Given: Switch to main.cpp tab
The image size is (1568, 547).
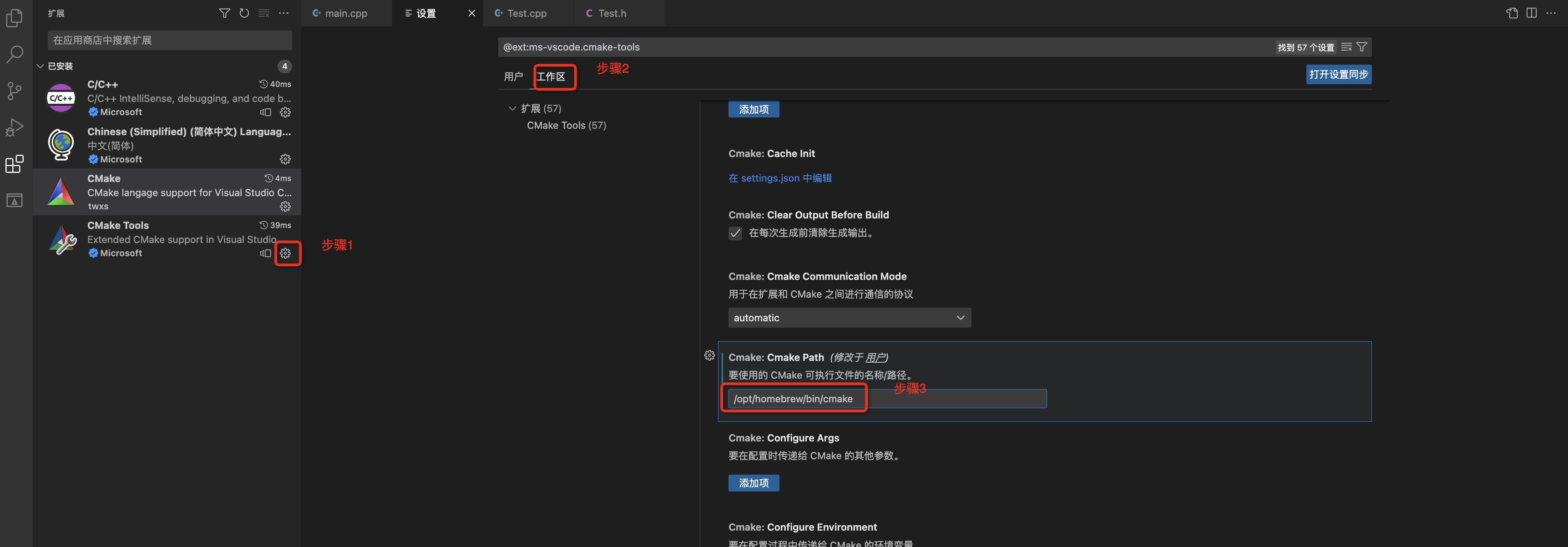Looking at the screenshot, I should click(346, 13).
